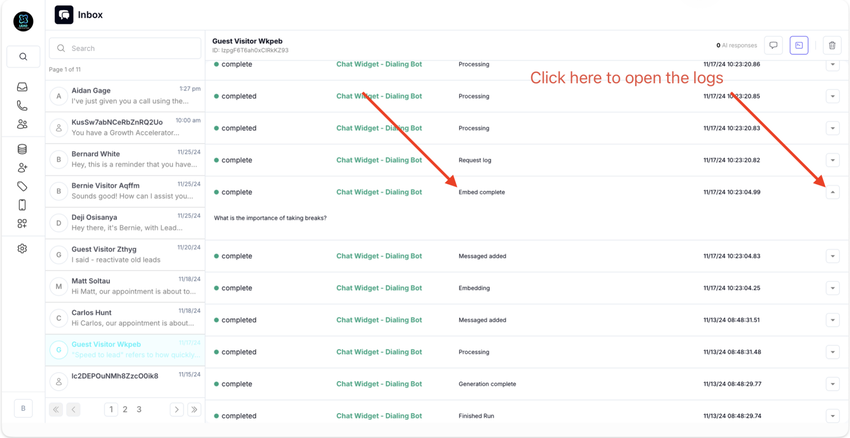
Task: Expand the Processing log at 08:48:31.48
Action: [833, 352]
